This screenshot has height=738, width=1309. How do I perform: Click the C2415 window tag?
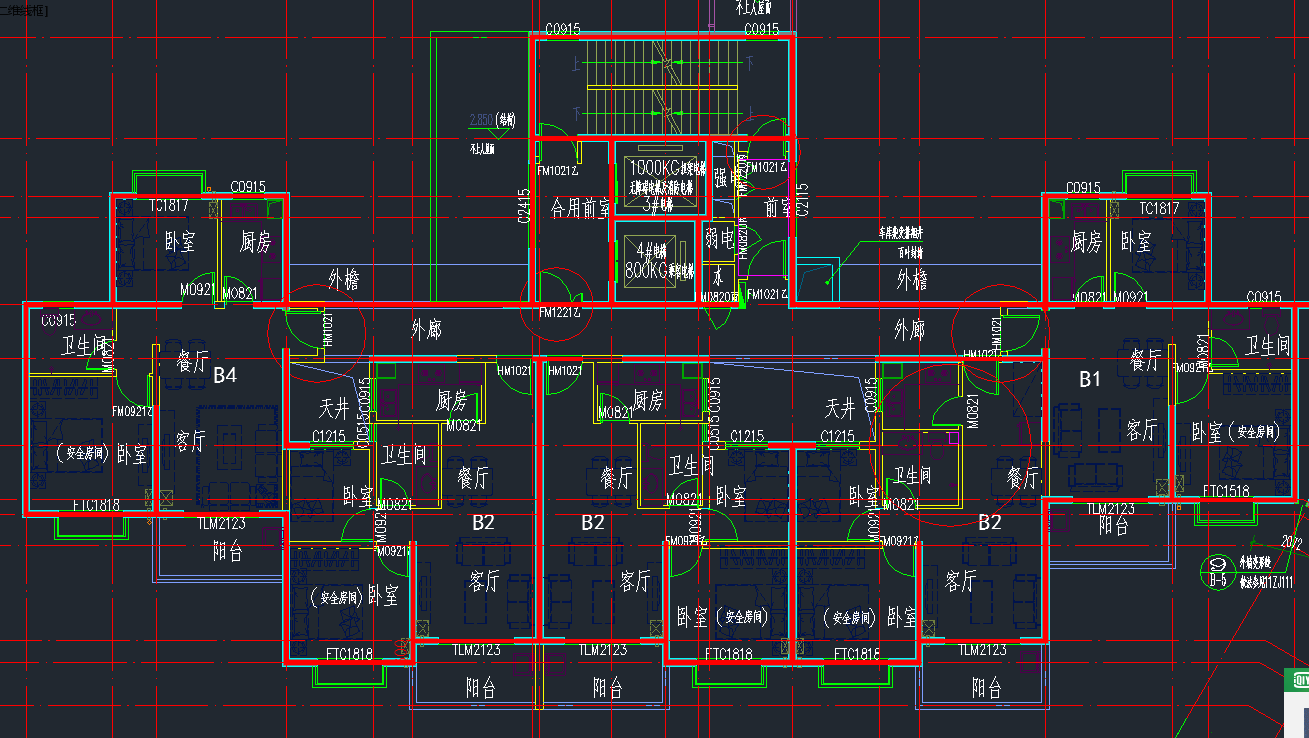pos(524,207)
